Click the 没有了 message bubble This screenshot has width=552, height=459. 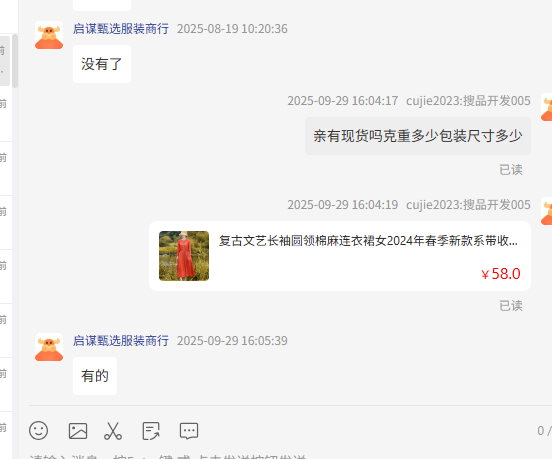[x=102, y=64]
